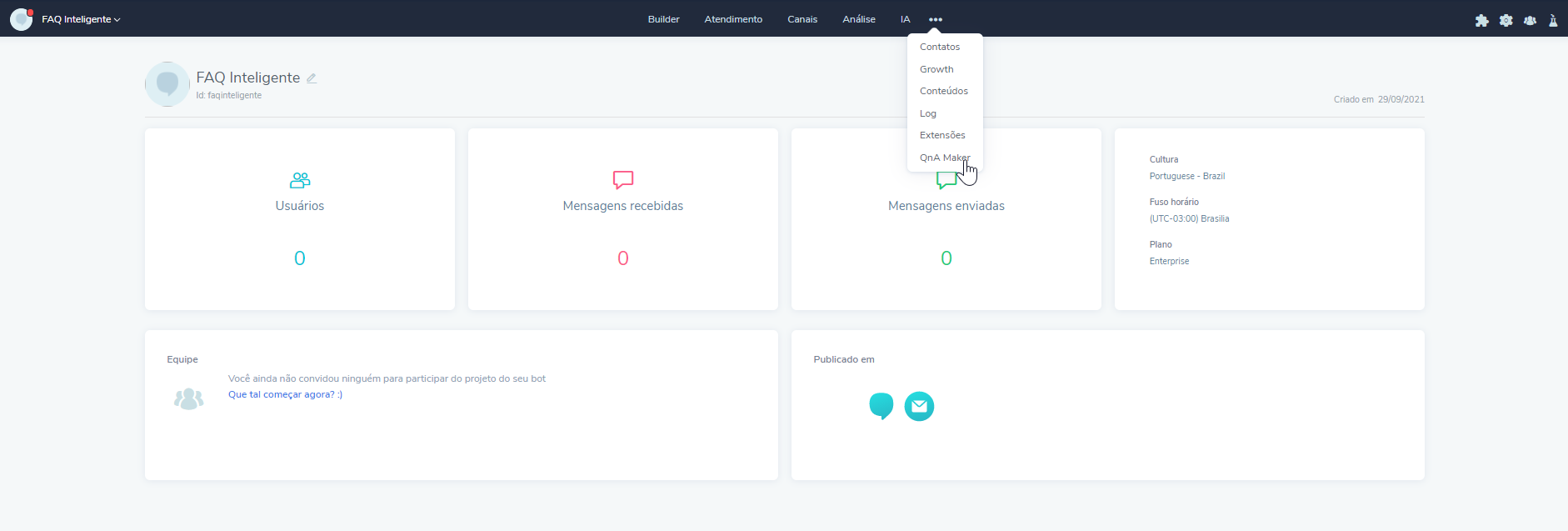Click the team users icon in top bar
Screen dimensions: 1568x531
coord(1530,20)
